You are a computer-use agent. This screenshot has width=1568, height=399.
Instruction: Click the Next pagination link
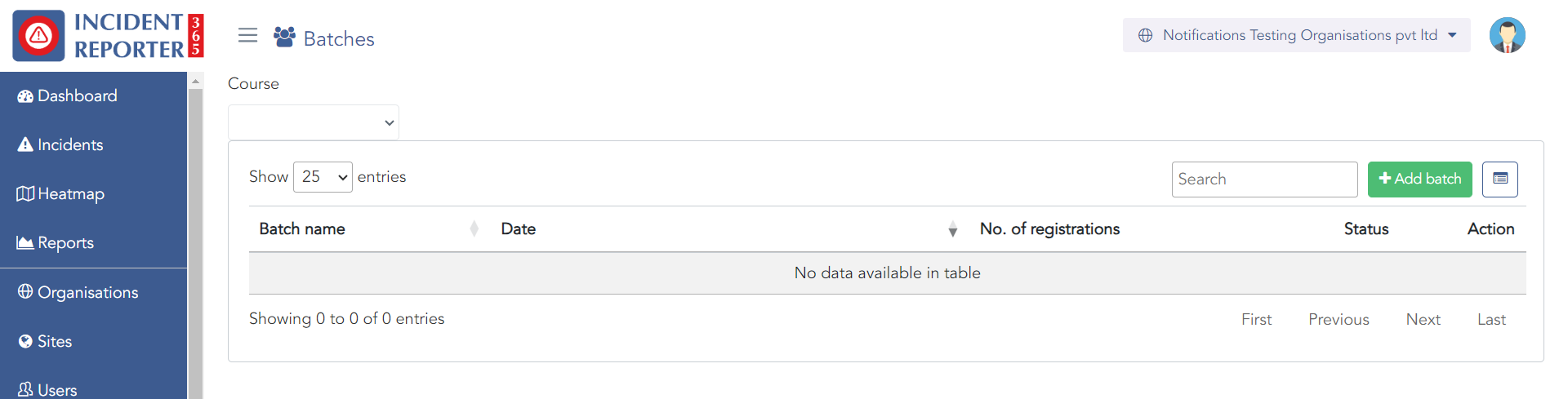point(1423,320)
